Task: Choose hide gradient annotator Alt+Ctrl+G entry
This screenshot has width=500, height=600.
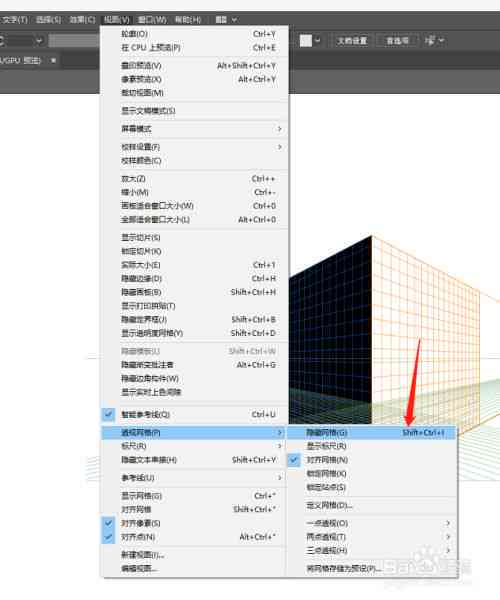Action: (194, 365)
